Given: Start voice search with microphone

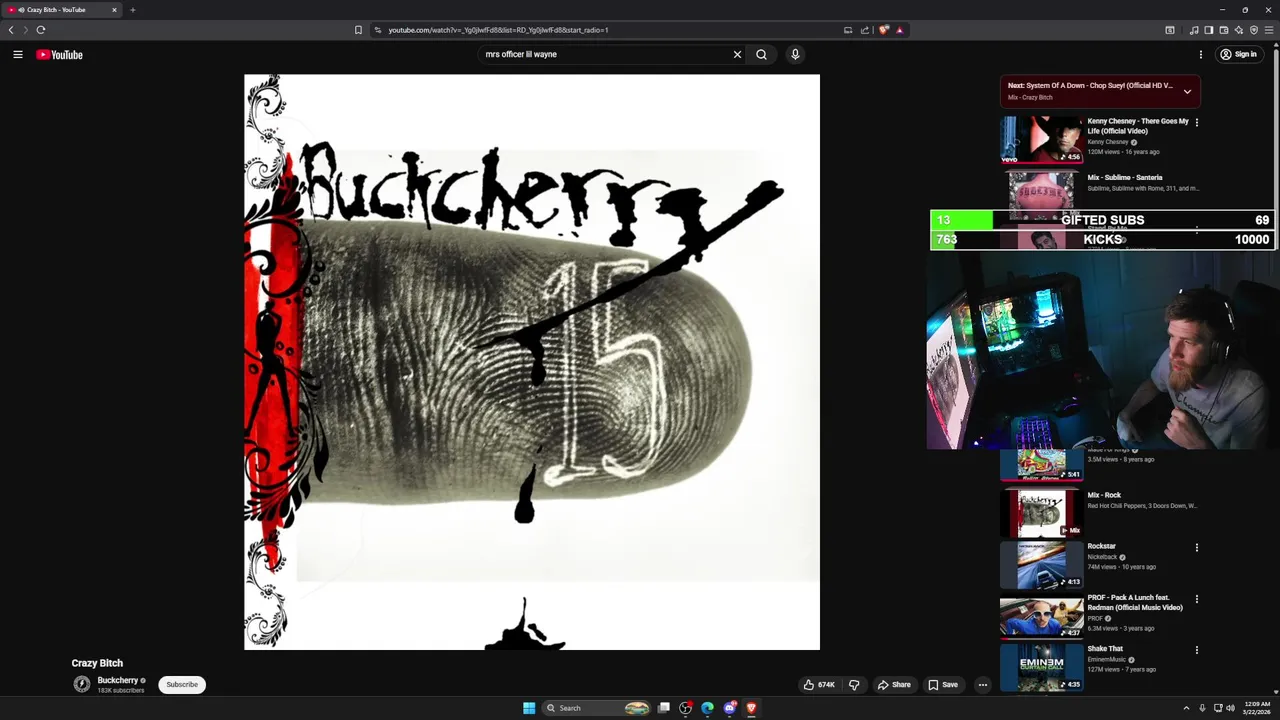Looking at the screenshot, I should 795,55.
